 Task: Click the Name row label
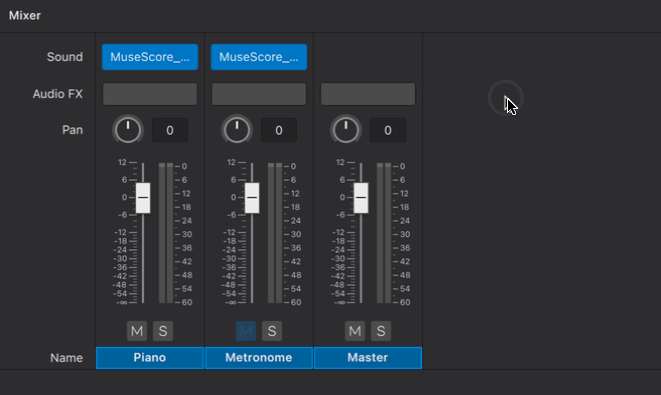pyautogui.click(x=67, y=358)
